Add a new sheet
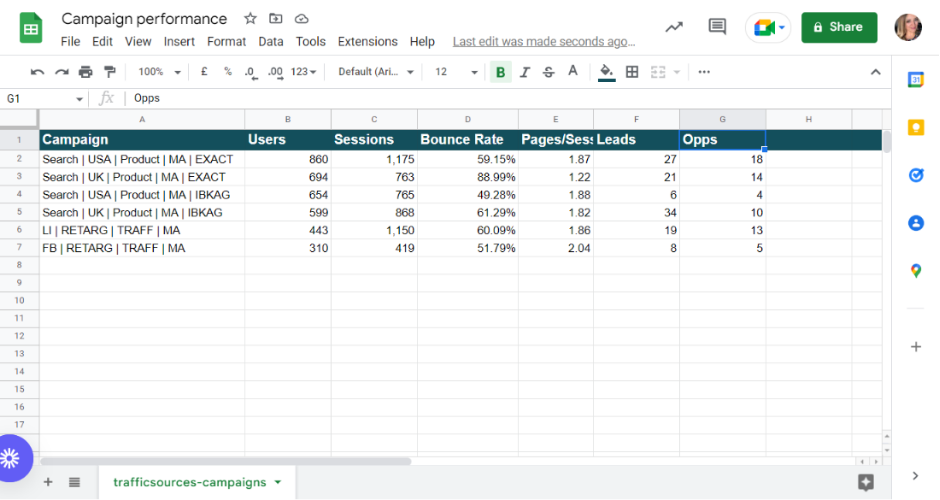The height and width of the screenshot is (500, 940). (48, 482)
